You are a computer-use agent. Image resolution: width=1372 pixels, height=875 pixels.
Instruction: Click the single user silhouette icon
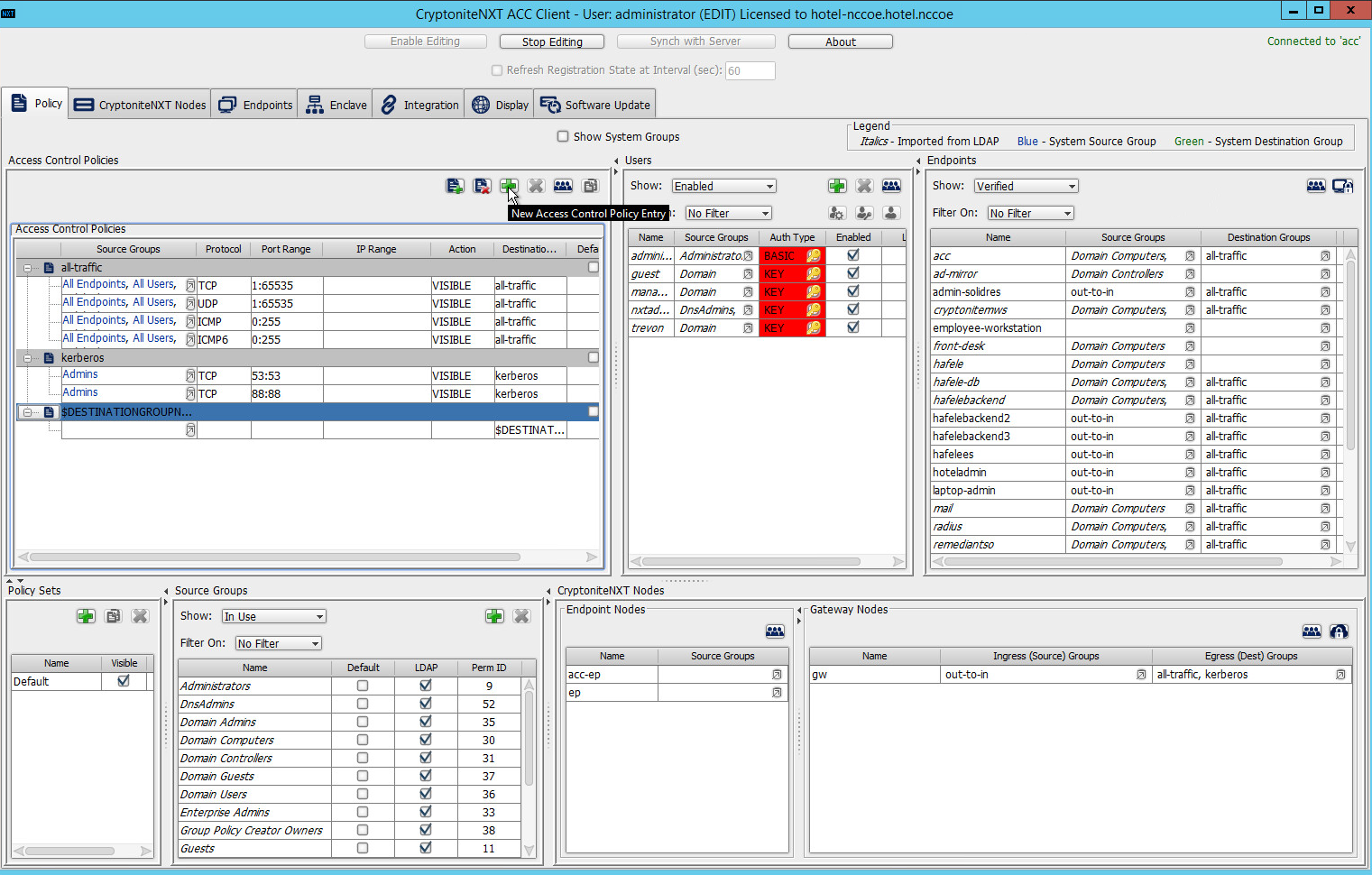pos(891,213)
